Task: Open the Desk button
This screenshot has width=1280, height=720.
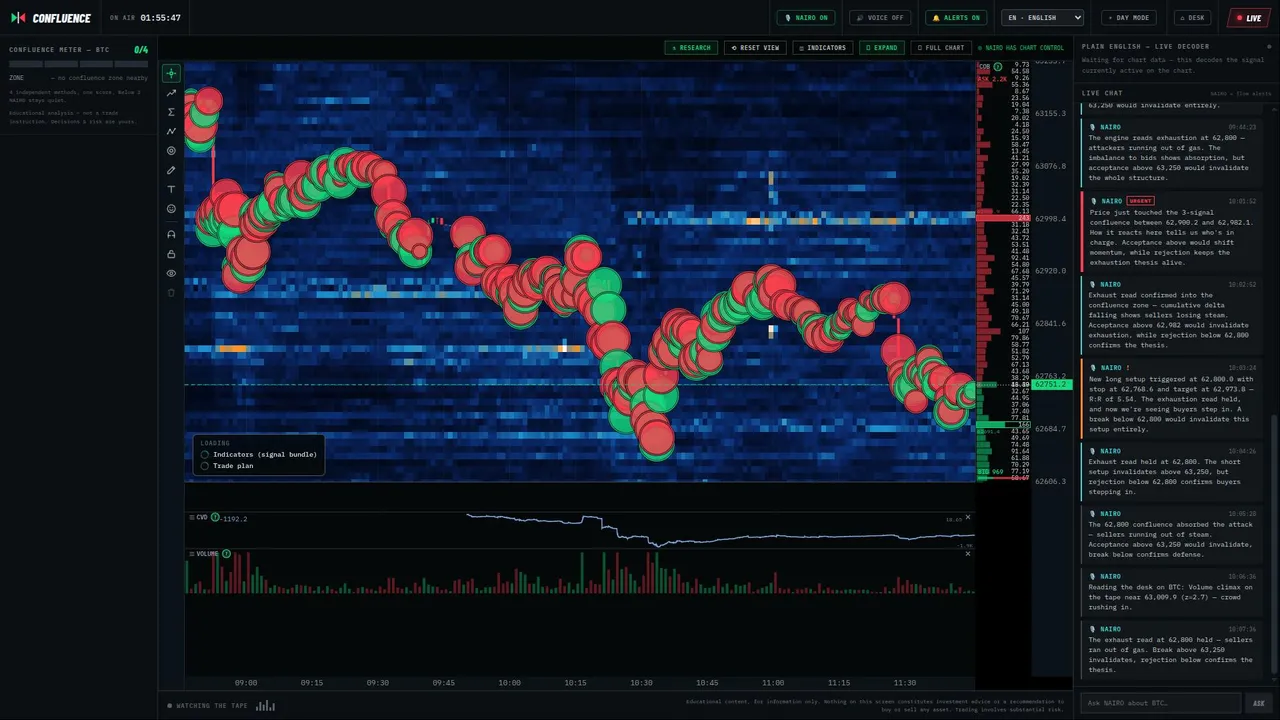Action: coord(1192,17)
